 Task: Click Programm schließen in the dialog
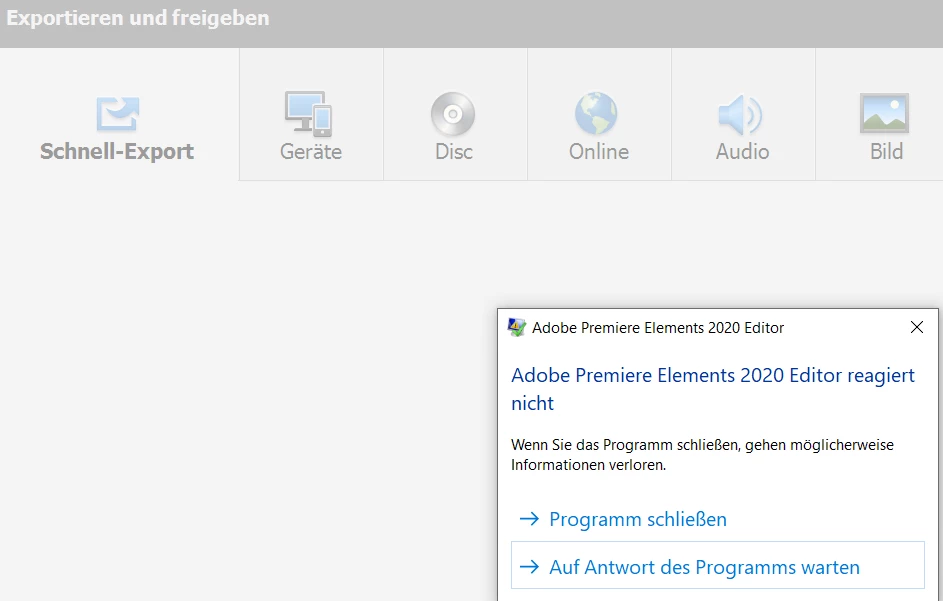point(717,519)
